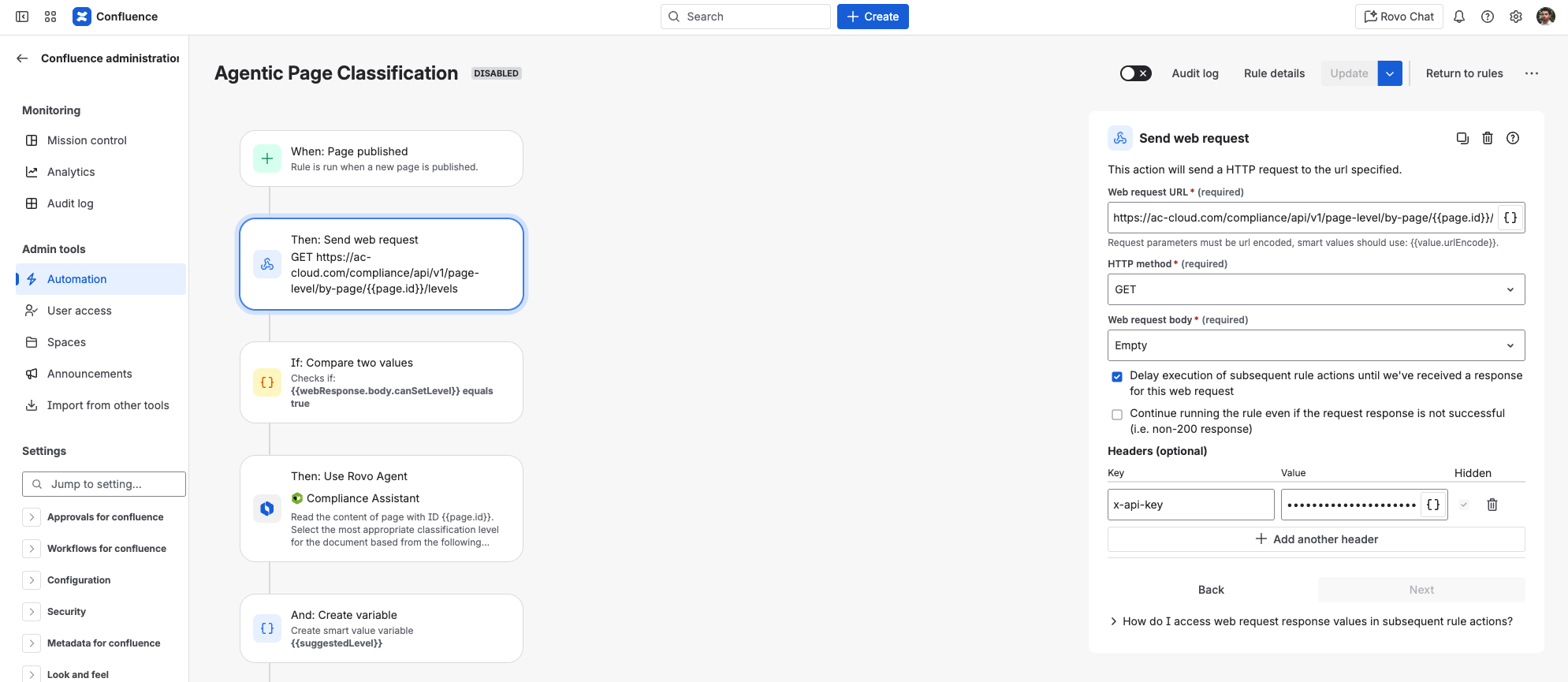Insert smart value into Web request URL
The image size is (1568, 682).
(x=1510, y=218)
